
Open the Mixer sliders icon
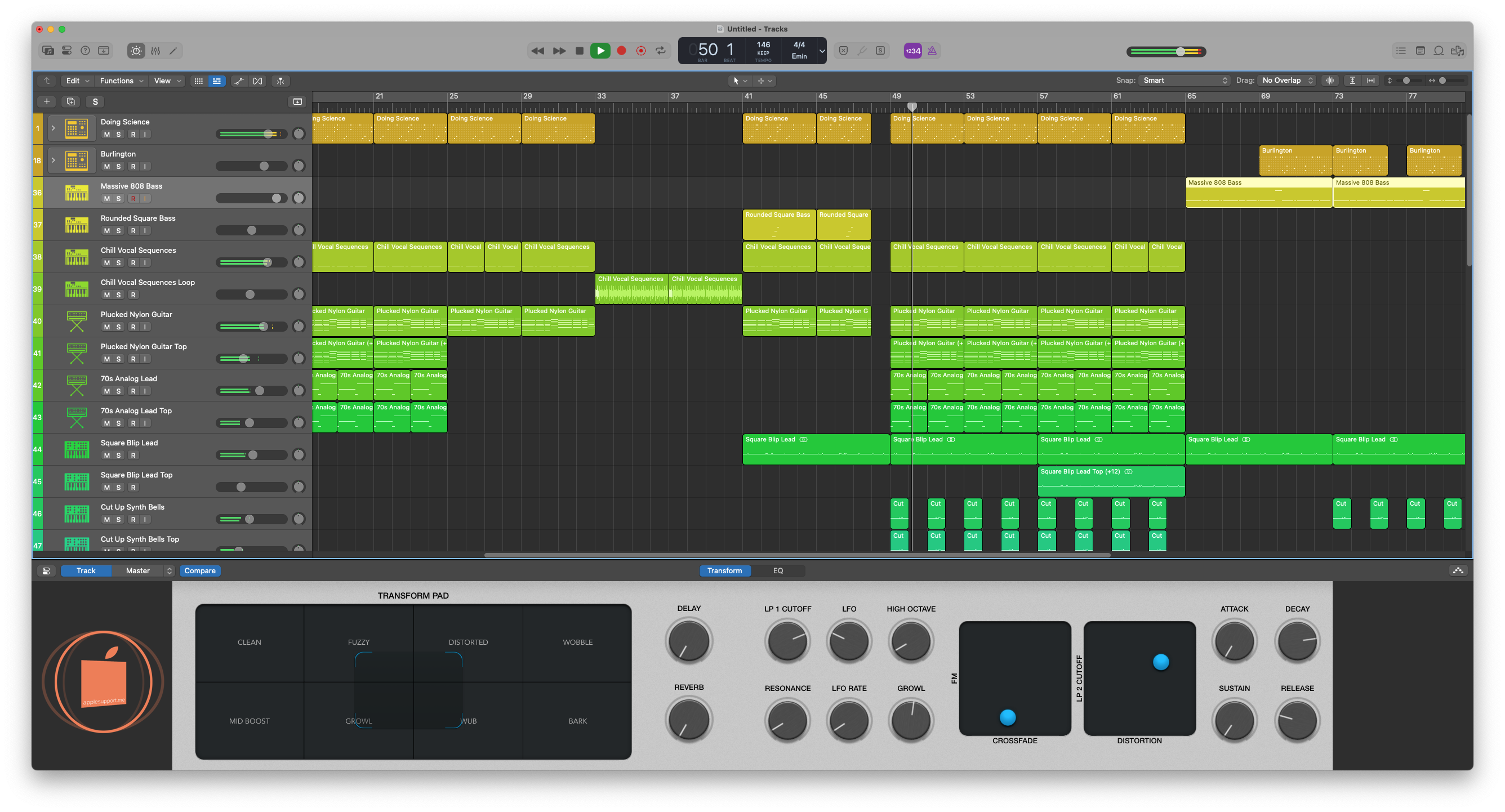click(155, 51)
